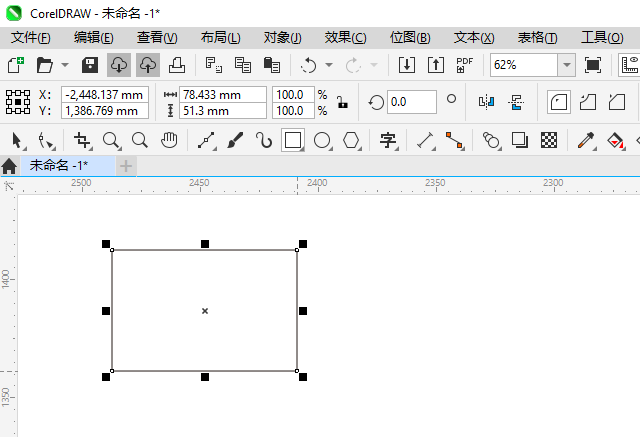Expand the zoom level dropdown
Viewport: 640px width, 437px height.
pos(567,65)
